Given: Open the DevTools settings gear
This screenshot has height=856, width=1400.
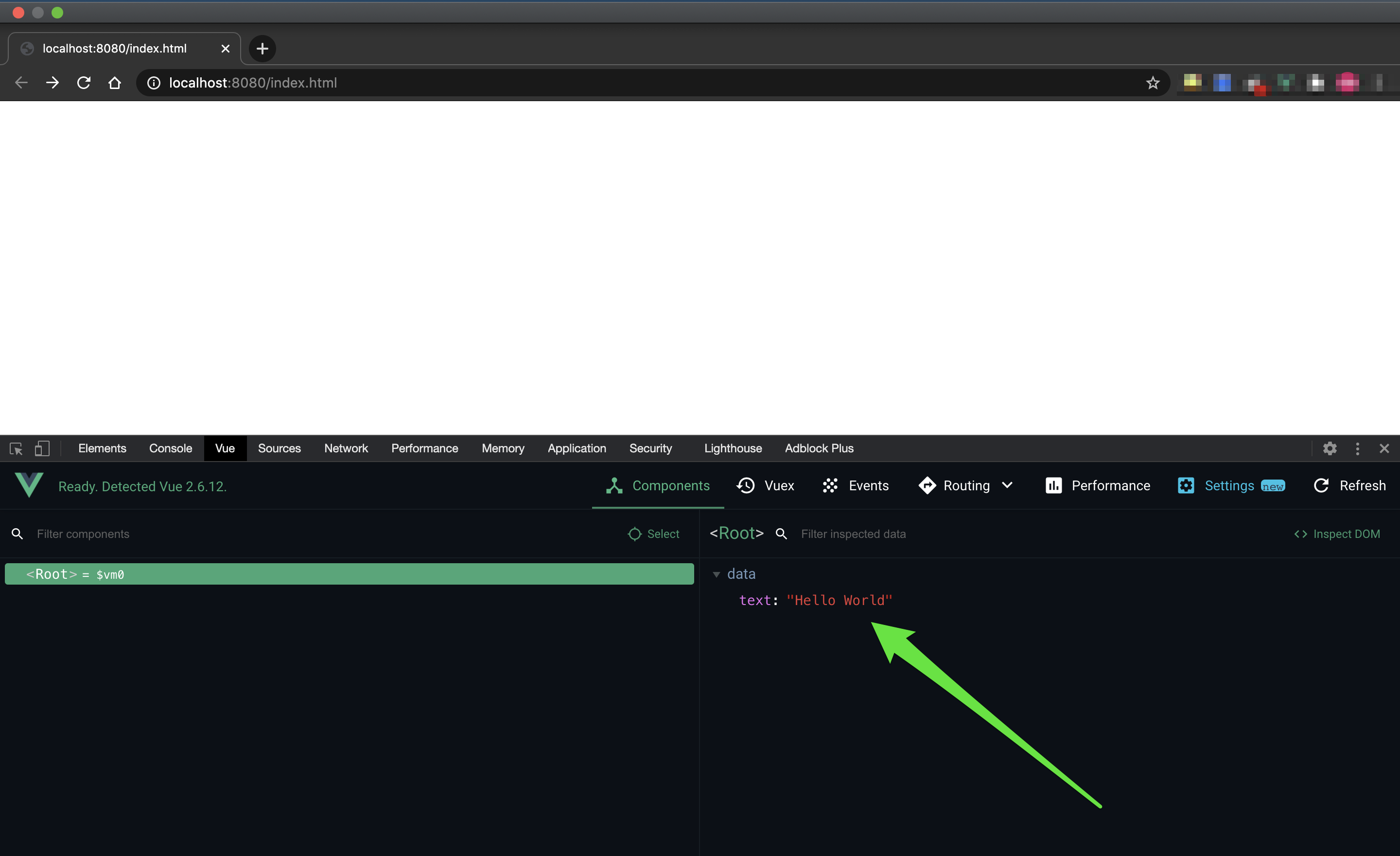Looking at the screenshot, I should [x=1330, y=448].
